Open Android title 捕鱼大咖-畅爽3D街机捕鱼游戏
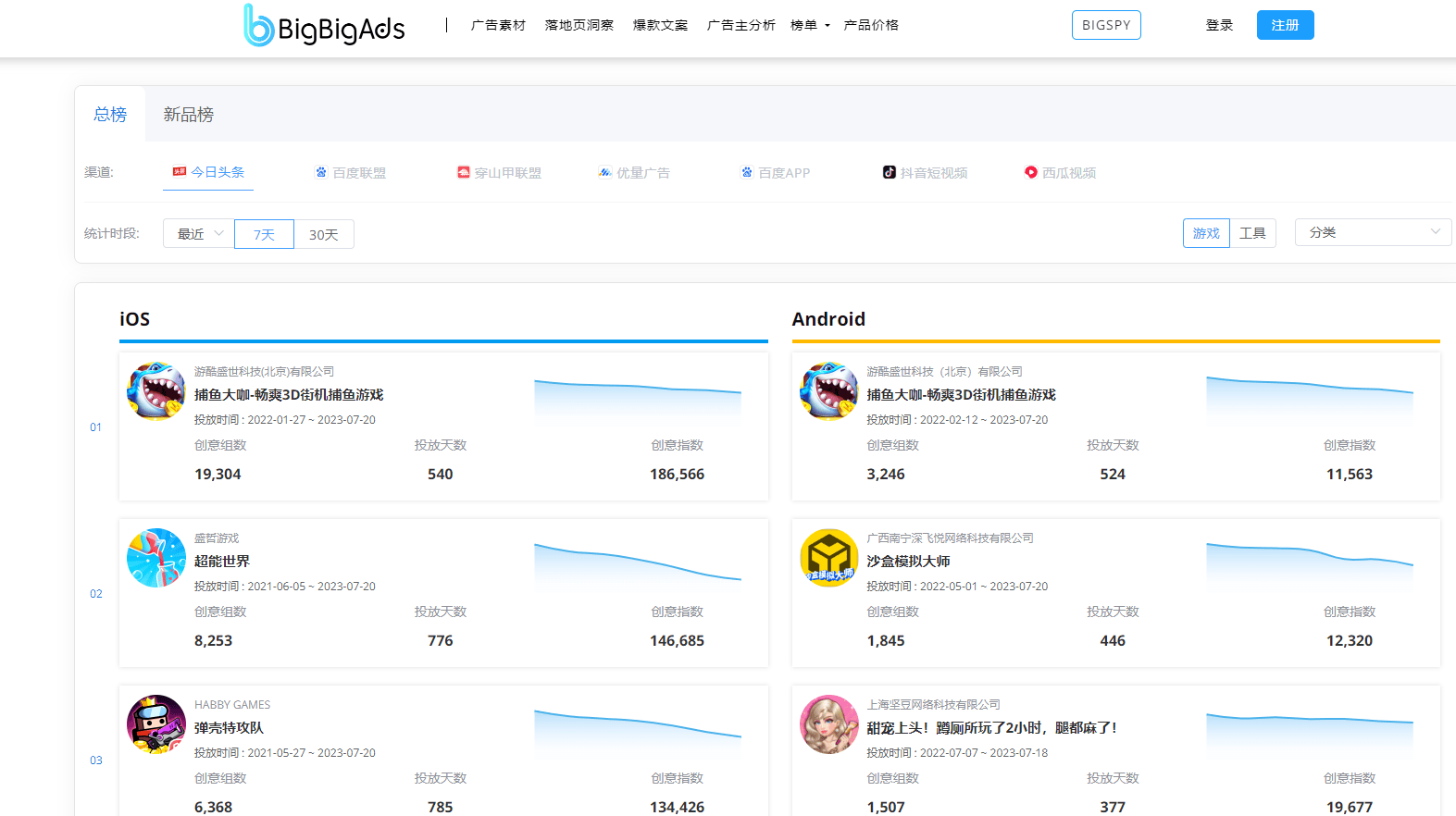The width and height of the screenshot is (1456, 816). click(961, 395)
